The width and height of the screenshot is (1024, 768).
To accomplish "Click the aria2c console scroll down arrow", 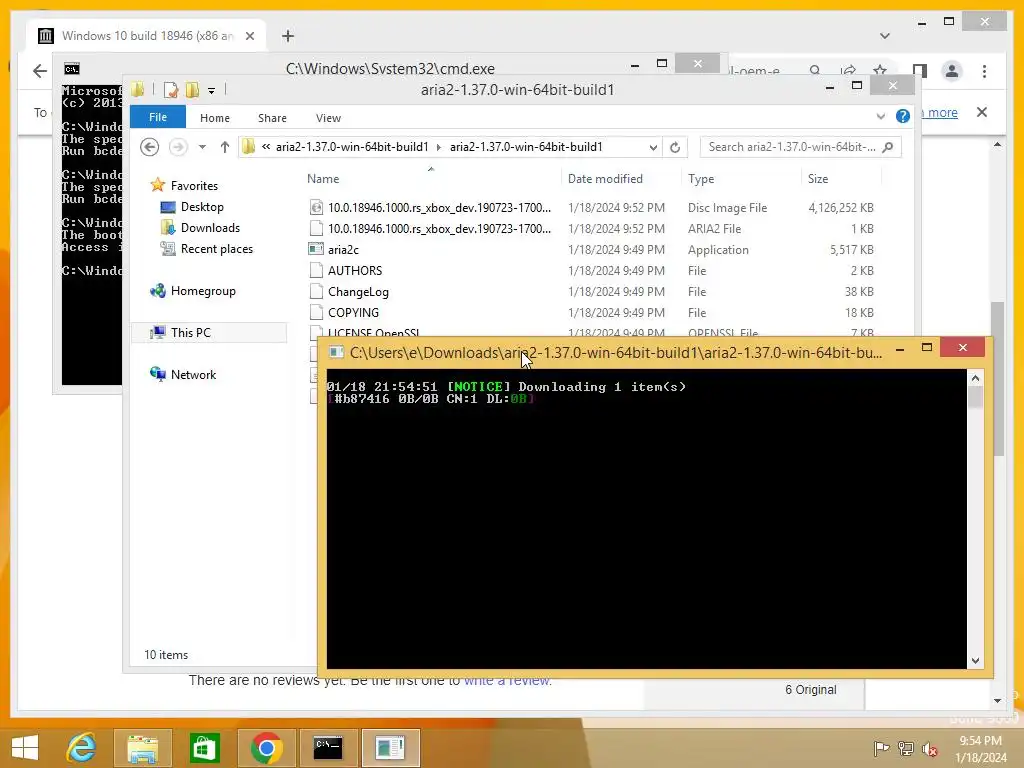I will (x=975, y=661).
